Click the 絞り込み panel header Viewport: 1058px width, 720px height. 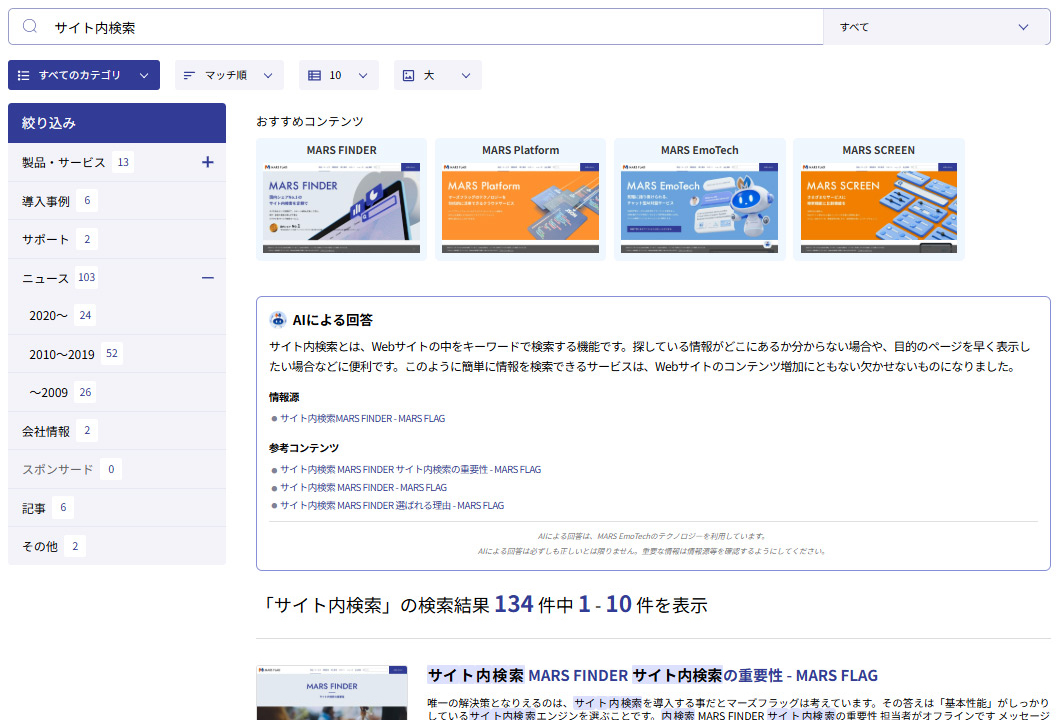point(117,123)
